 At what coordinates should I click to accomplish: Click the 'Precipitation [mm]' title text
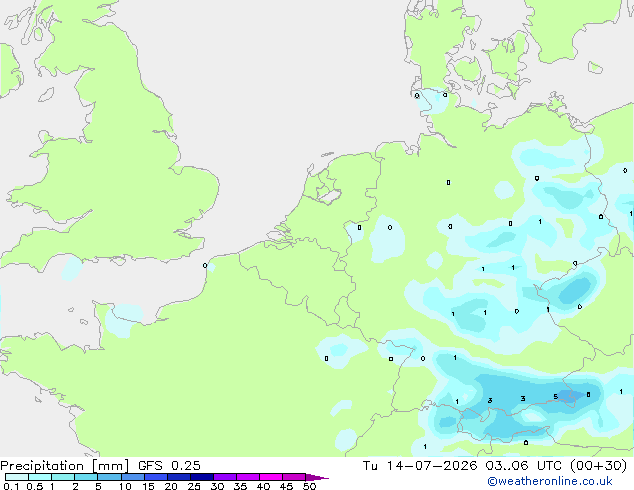tap(64, 466)
